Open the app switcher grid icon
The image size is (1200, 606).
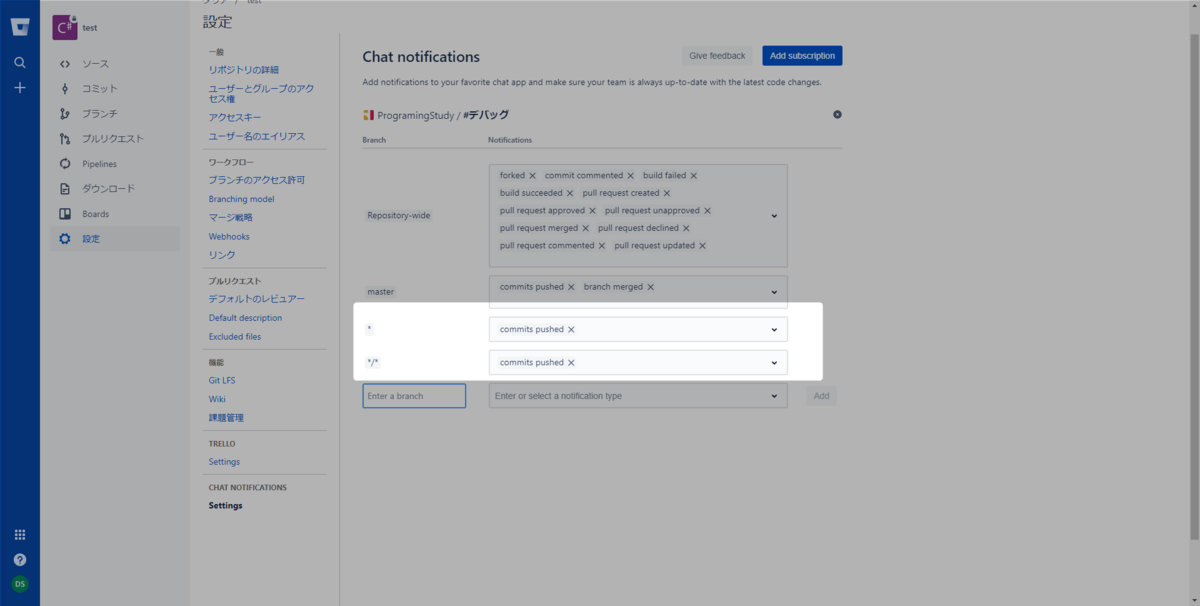click(x=20, y=535)
